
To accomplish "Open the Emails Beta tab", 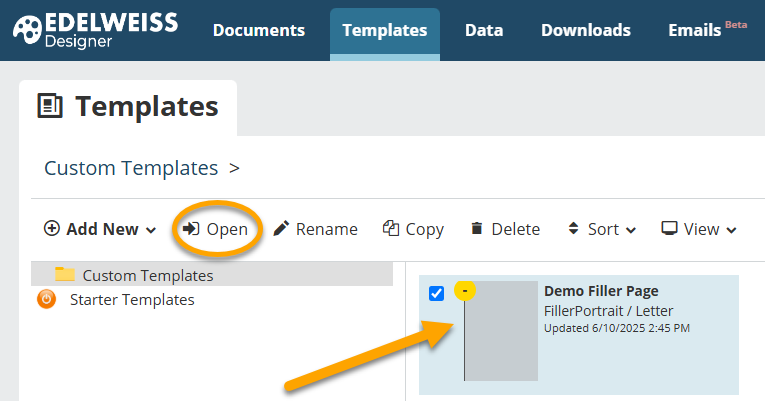I will (x=707, y=30).
